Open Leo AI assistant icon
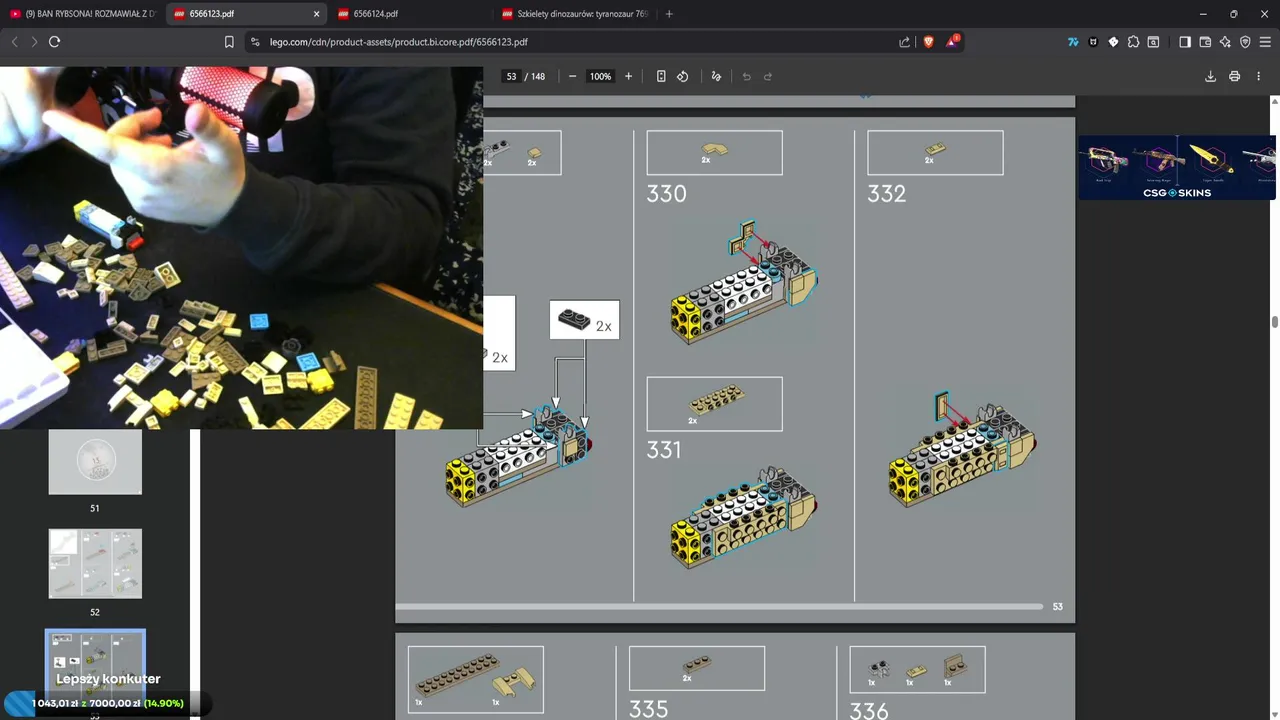This screenshot has width=1280, height=720. click(x=1225, y=42)
